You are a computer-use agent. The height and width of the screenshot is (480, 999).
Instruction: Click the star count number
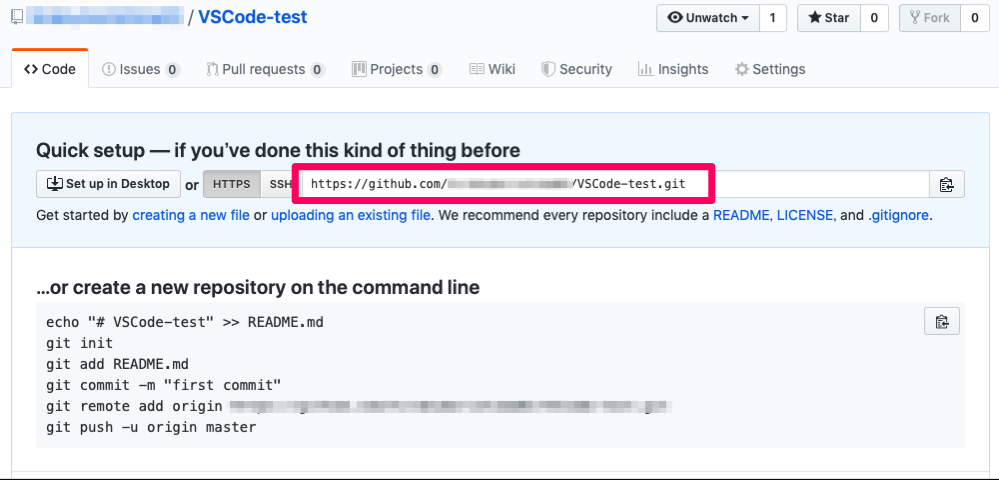click(x=874, y=18)
